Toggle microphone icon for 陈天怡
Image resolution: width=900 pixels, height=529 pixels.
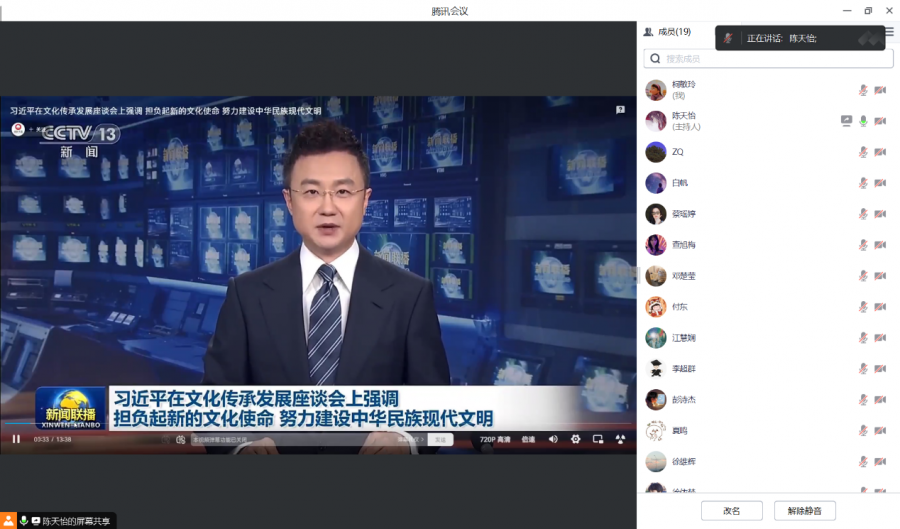click(863, 121)
